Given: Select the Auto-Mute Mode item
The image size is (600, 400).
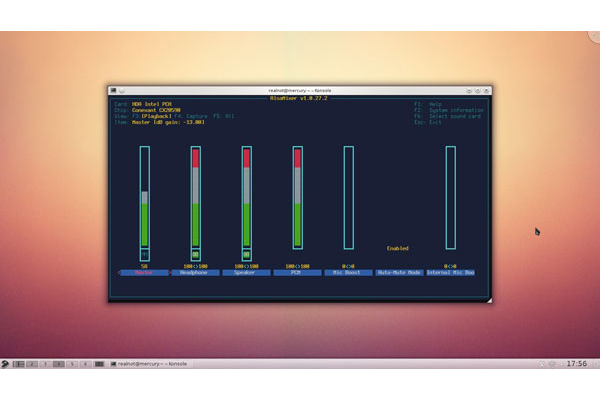Looking at the screenshot, I should coord(399,273).
